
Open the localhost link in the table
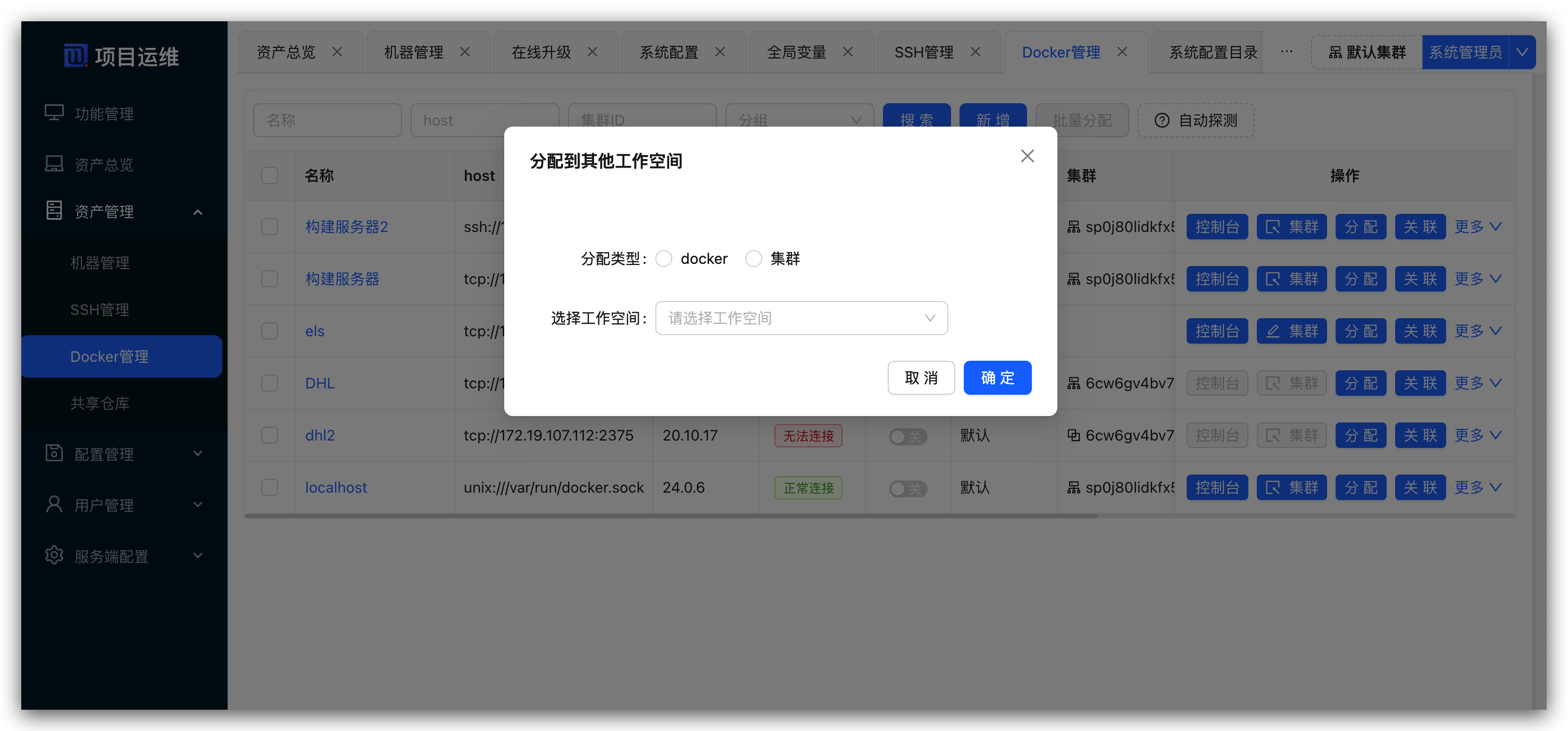pos(336,487)
